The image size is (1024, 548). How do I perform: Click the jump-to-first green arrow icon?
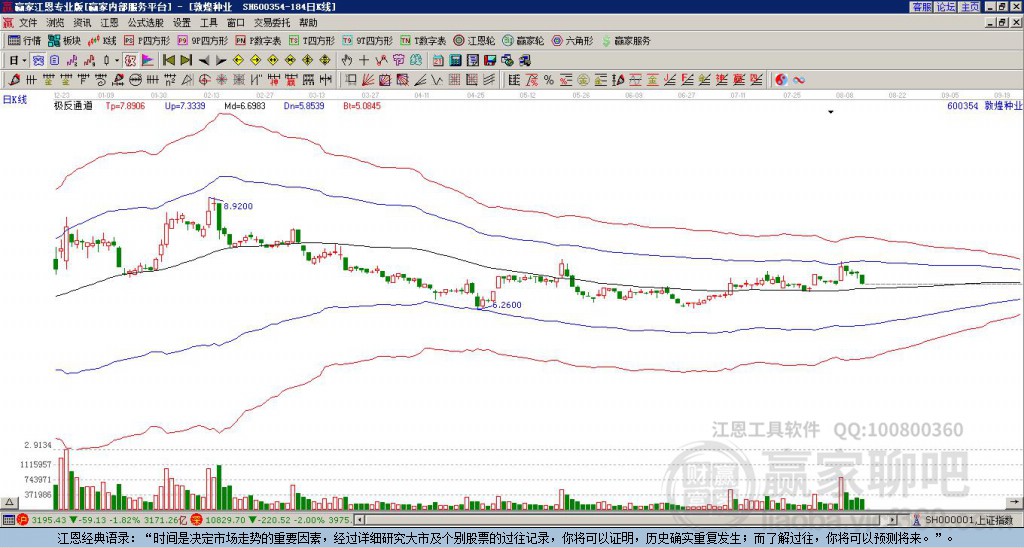169,61
